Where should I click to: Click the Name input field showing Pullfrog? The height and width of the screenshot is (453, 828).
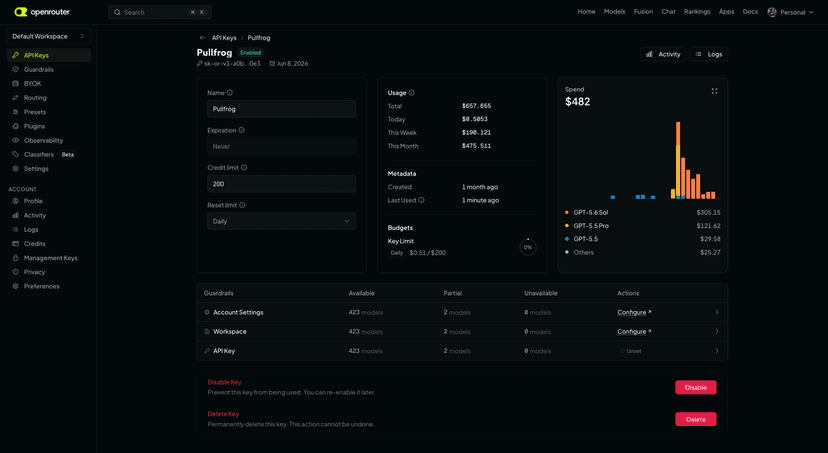(x=281, y=109)
